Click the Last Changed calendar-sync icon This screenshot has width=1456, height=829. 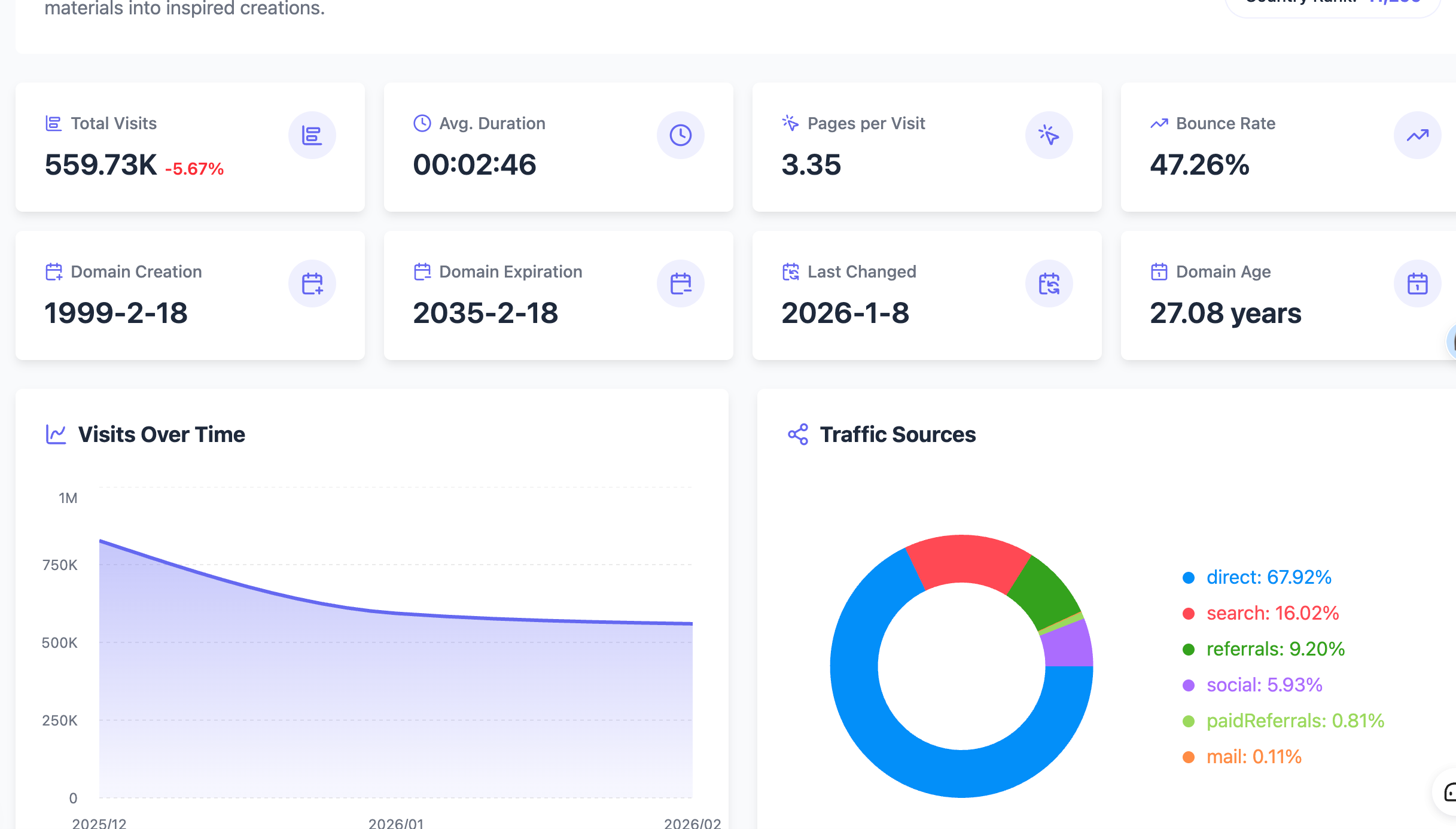(1049, 284)
